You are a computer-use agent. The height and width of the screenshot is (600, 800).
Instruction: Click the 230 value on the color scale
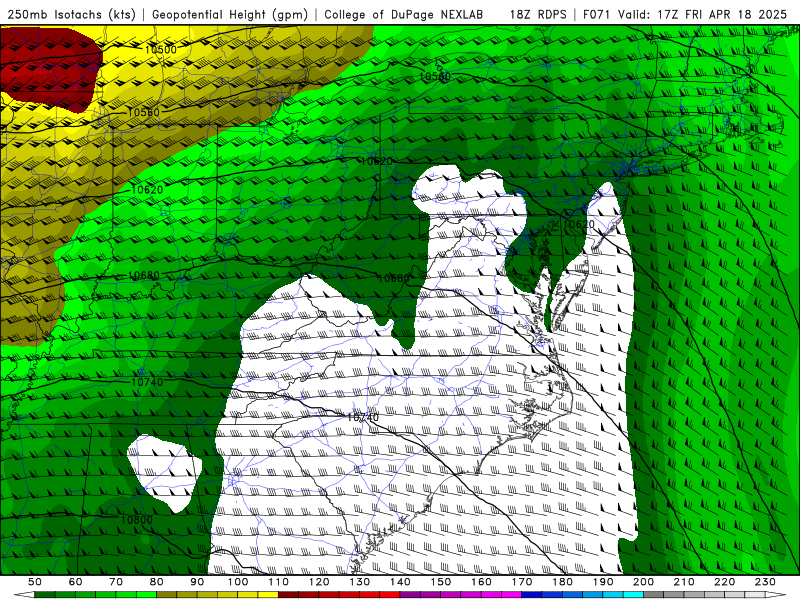click(x=766, y=582)
